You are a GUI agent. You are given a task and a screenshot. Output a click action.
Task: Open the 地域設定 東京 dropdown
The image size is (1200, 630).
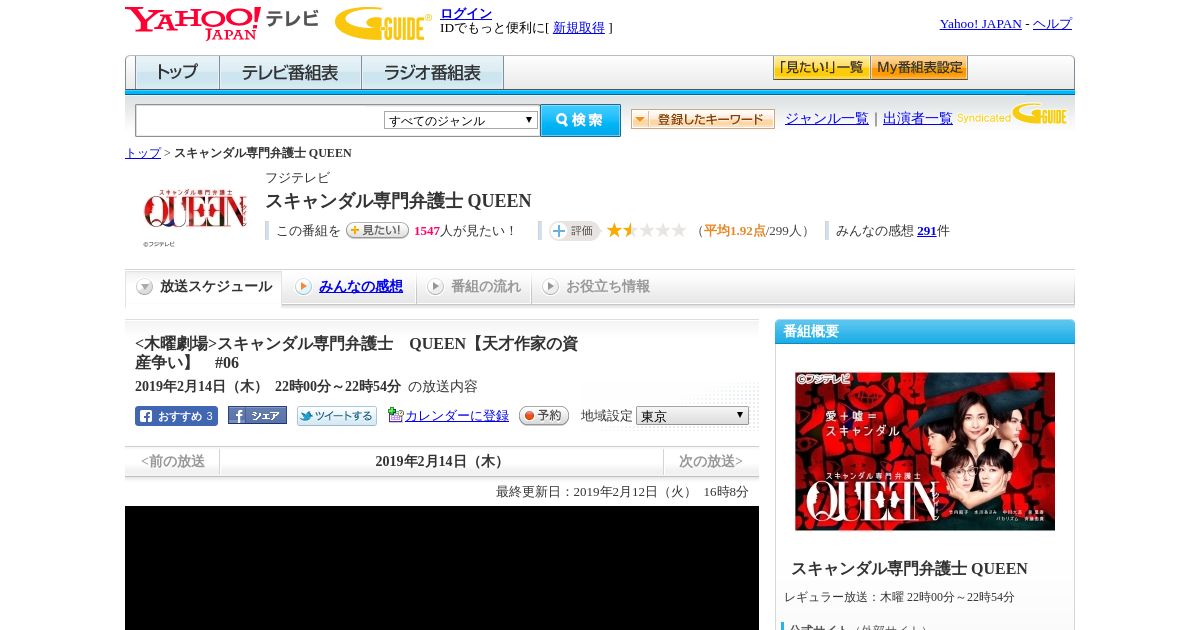point(692,415)
